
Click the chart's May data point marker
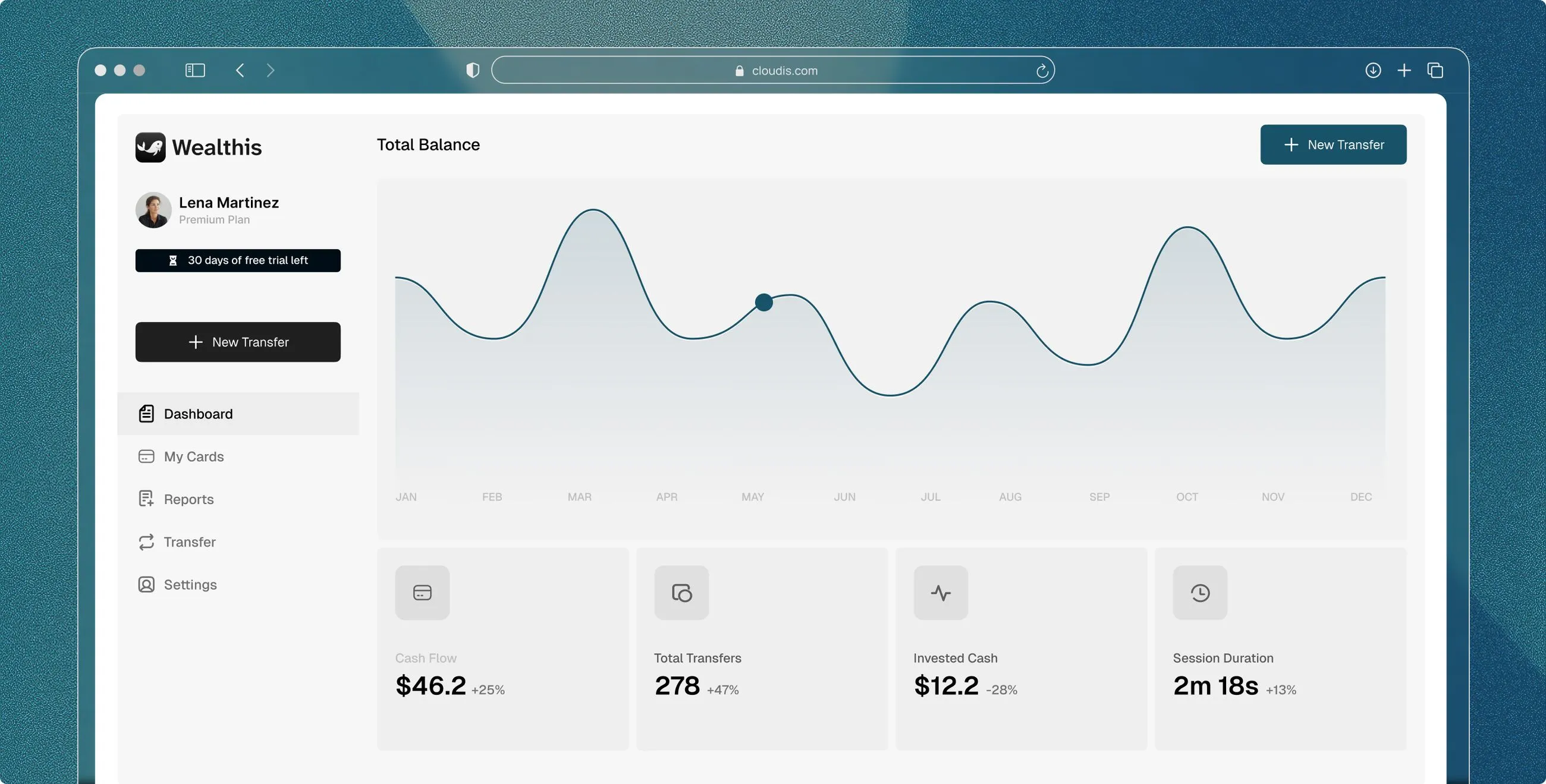coord(763,303)
